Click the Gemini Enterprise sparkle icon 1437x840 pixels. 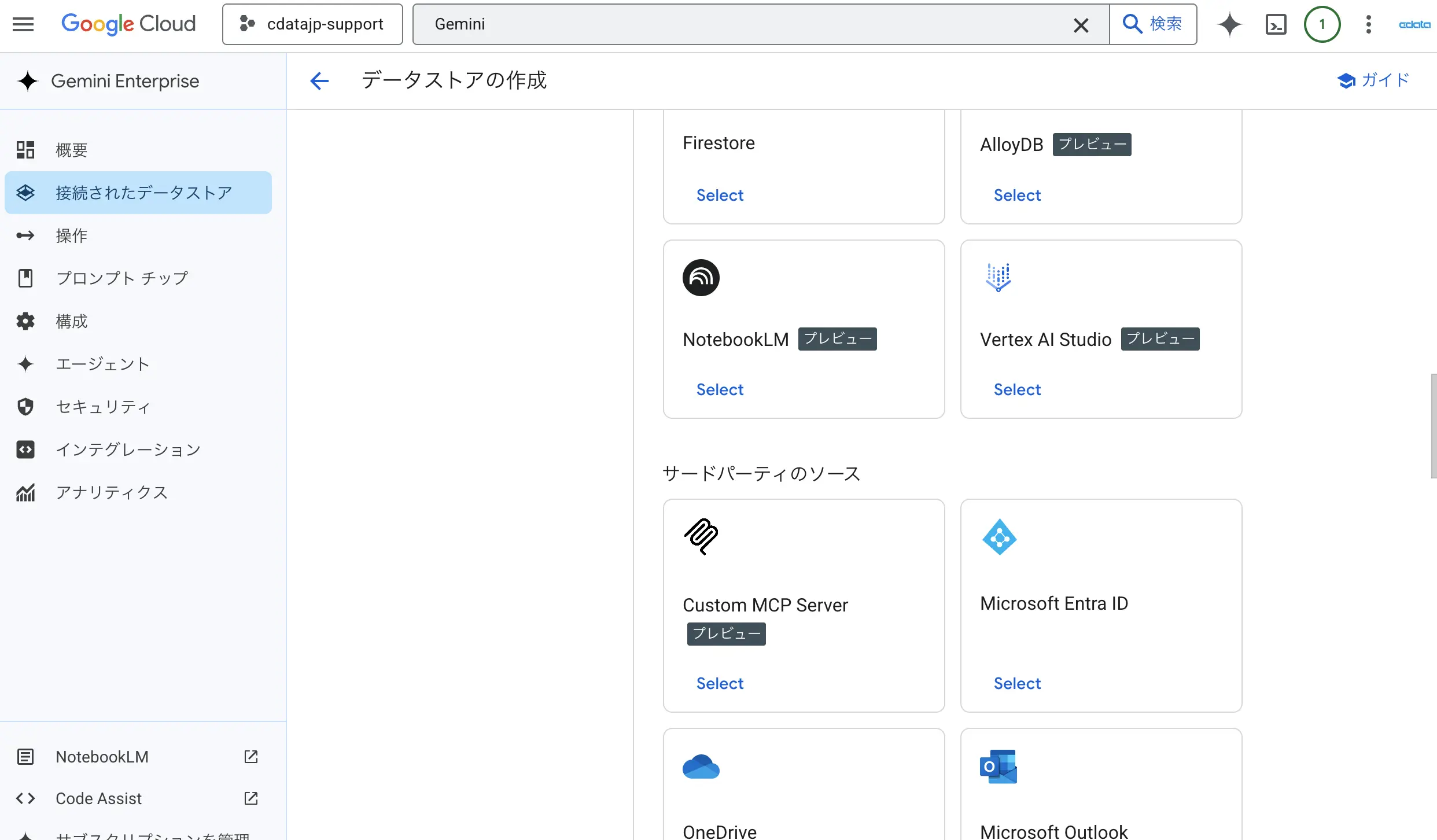[x=27, y=81]
